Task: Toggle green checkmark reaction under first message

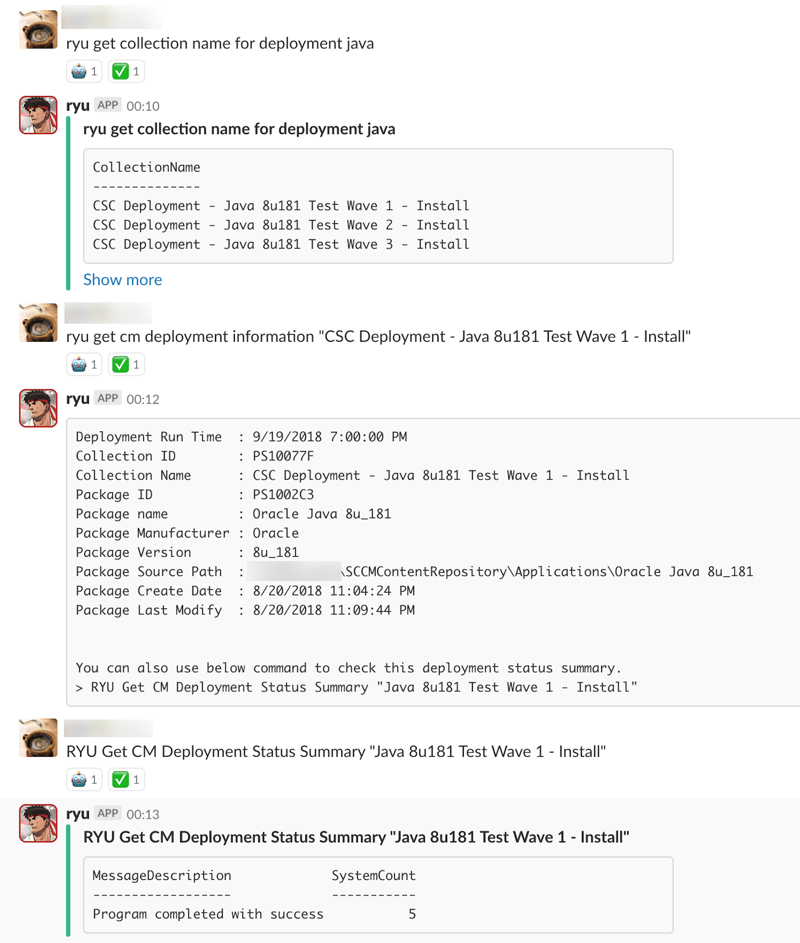Action: click(126, 72)
